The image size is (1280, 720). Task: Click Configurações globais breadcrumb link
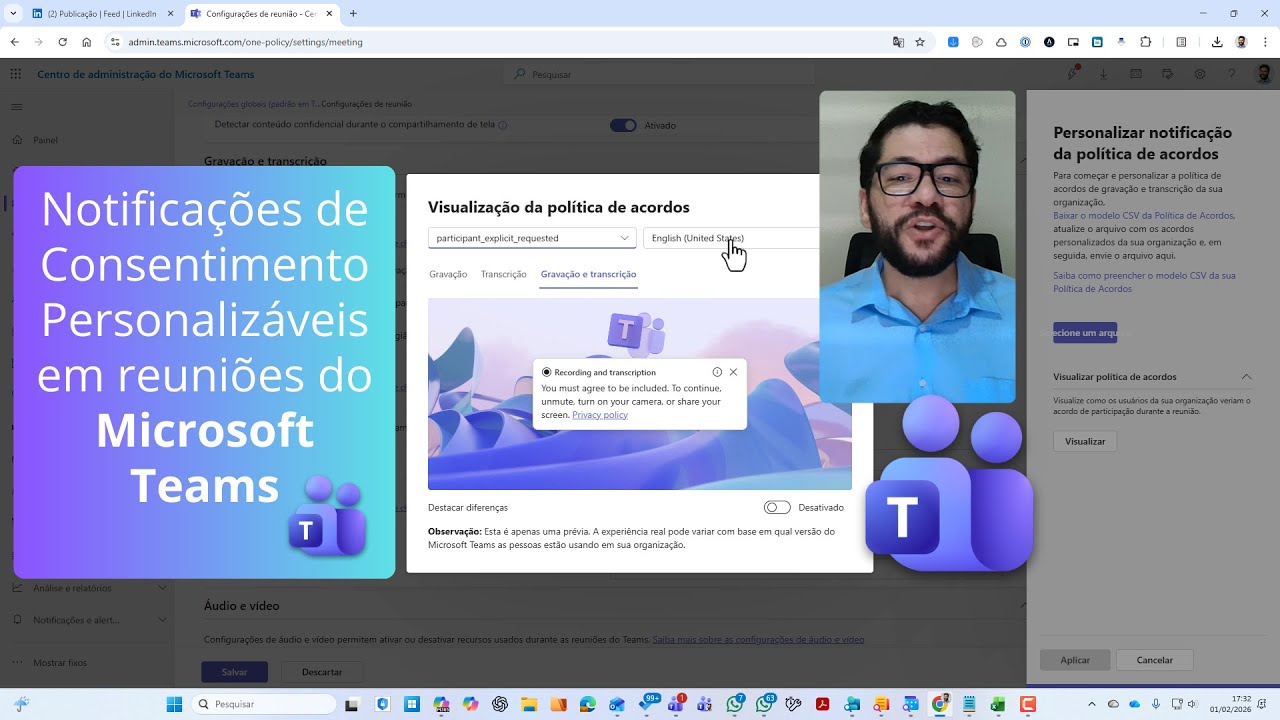pos(252,104)
